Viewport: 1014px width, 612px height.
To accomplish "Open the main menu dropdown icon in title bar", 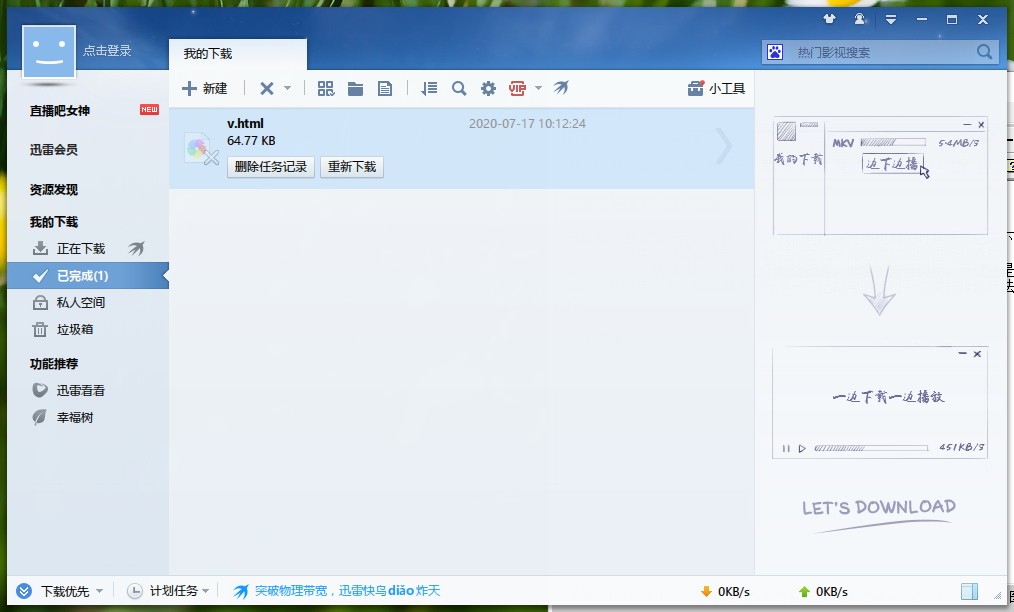I will coord(890,19).
